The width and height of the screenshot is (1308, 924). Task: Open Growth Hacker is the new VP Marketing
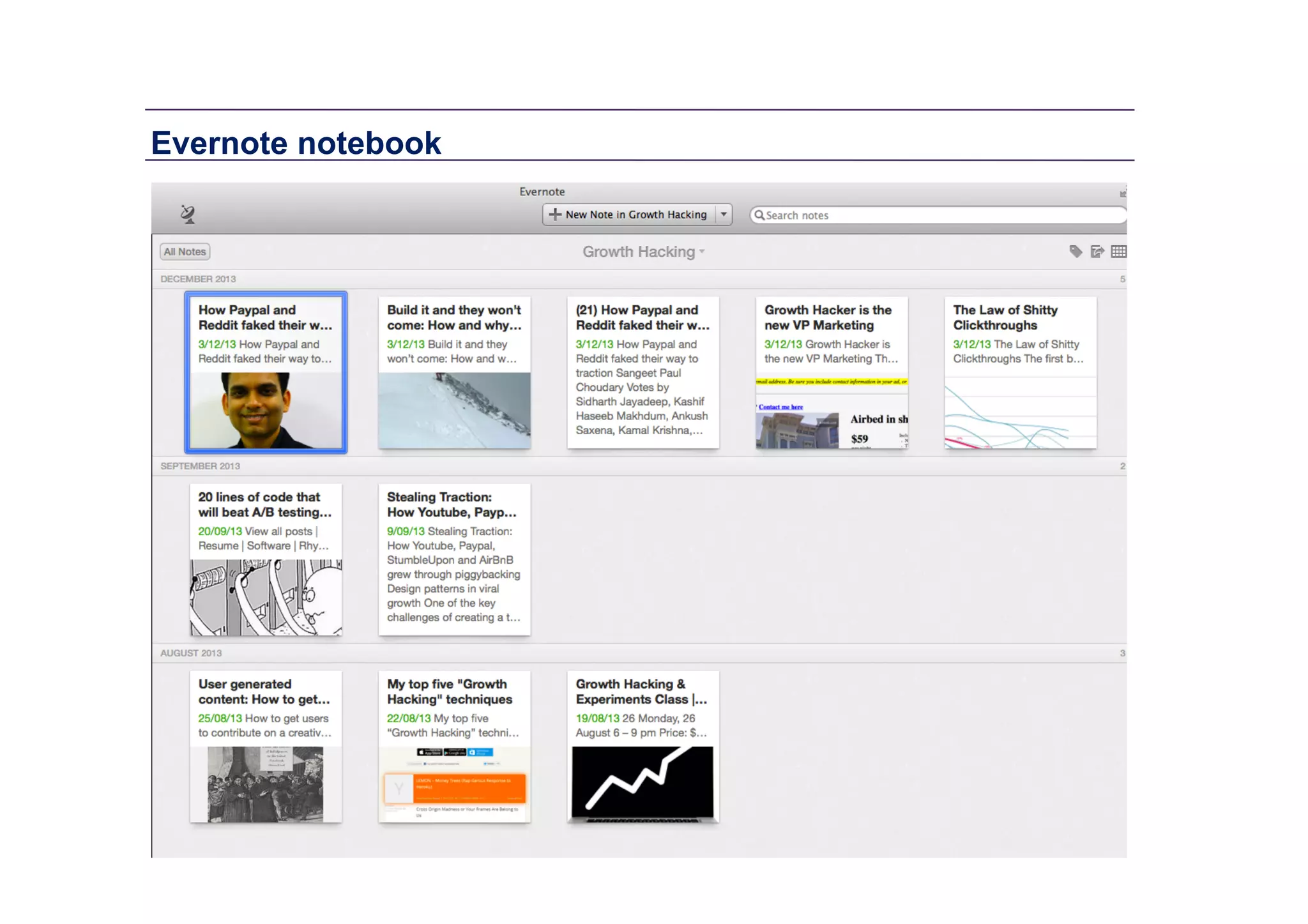[x=832, y=372]
